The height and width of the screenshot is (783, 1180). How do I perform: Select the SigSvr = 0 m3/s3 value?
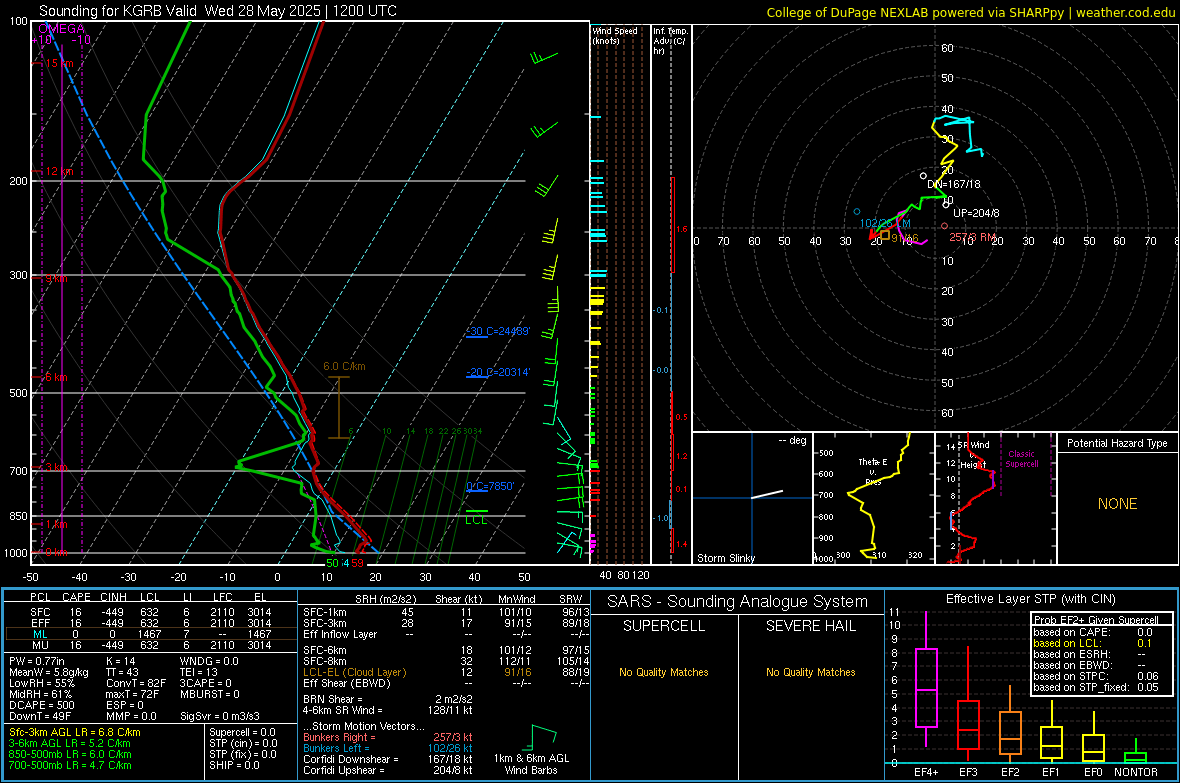220,716
